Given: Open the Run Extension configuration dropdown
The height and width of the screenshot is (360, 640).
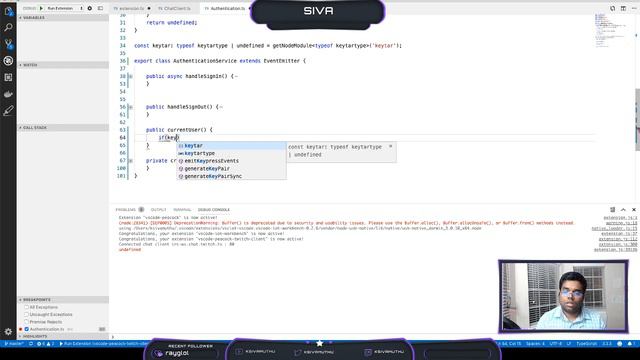Looking at the screenshot, I should coord(64,8).
